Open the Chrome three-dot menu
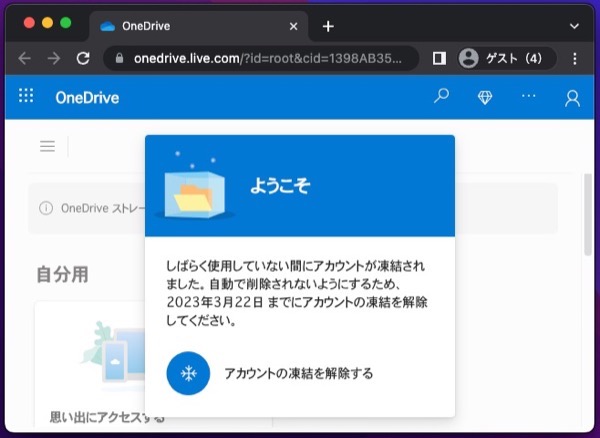The width and height of the screenshot is (600, 438). click(x=575, y=59)
